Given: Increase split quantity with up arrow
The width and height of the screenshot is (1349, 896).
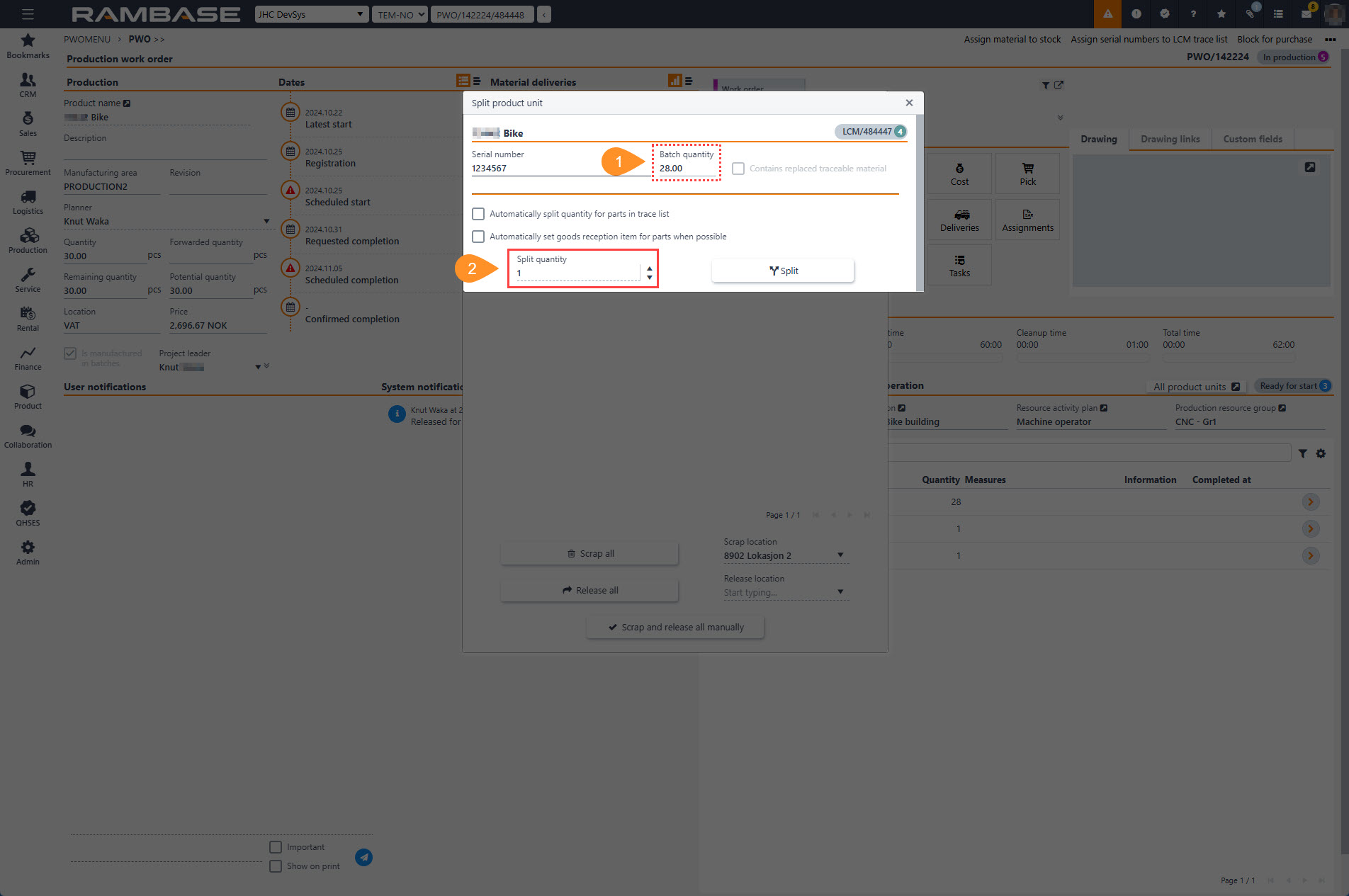Looking at the screenshot, I should (x=650, y=268).
